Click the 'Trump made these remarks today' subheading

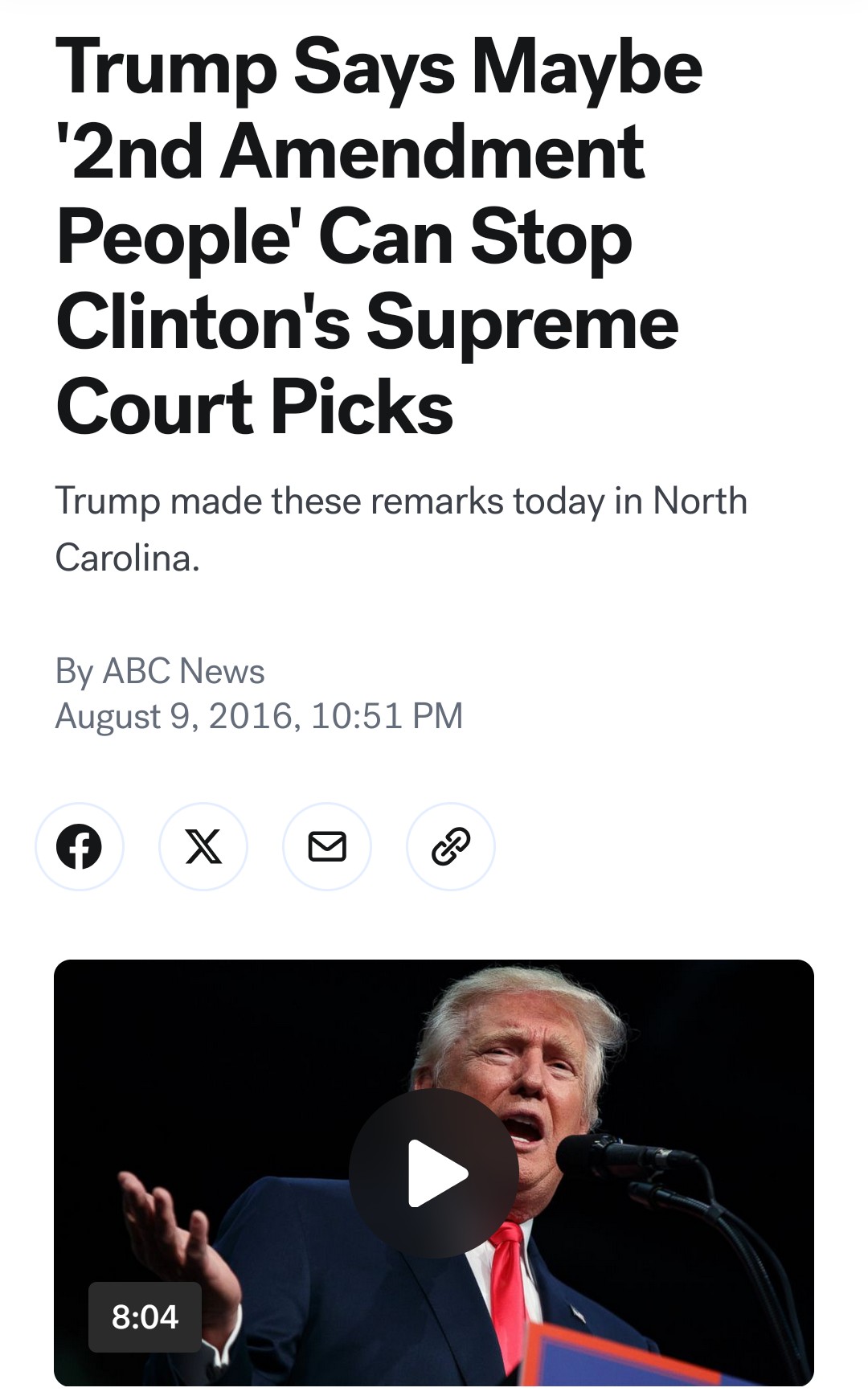point(400,501)
